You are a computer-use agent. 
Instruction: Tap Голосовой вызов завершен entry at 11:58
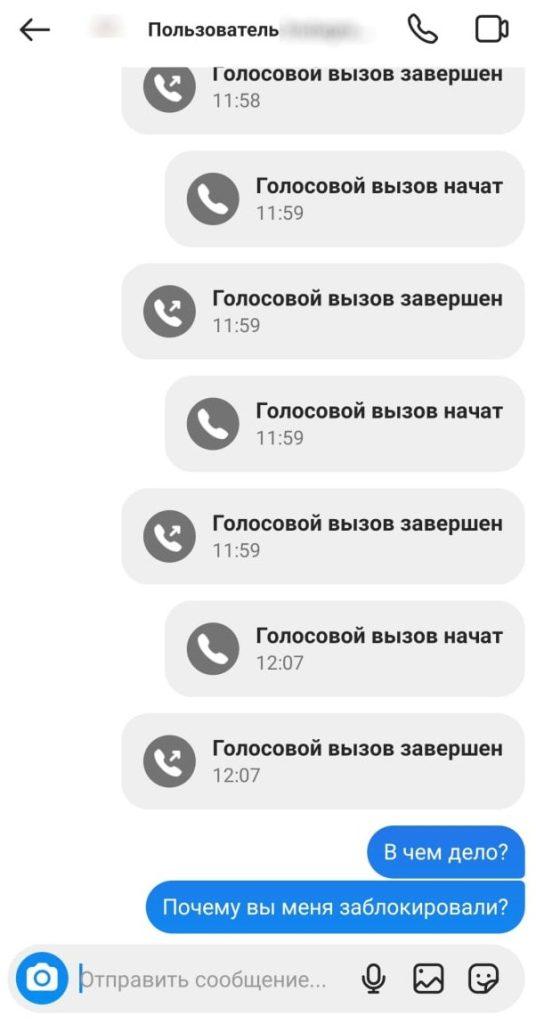[323, 100]
